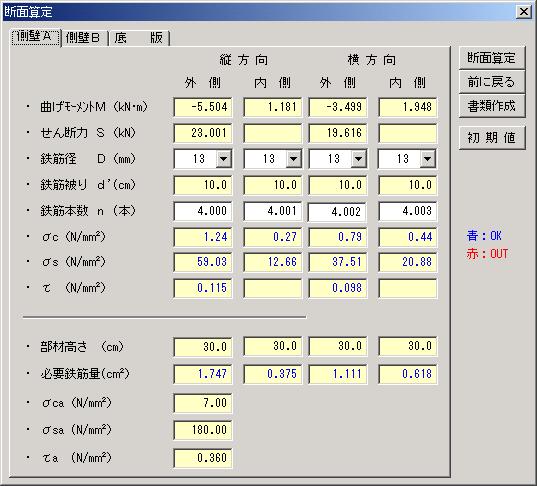
Task: Click 部材高さ field for 縦方向 外側
Action: pyautogui.click(x=203, y=347)
